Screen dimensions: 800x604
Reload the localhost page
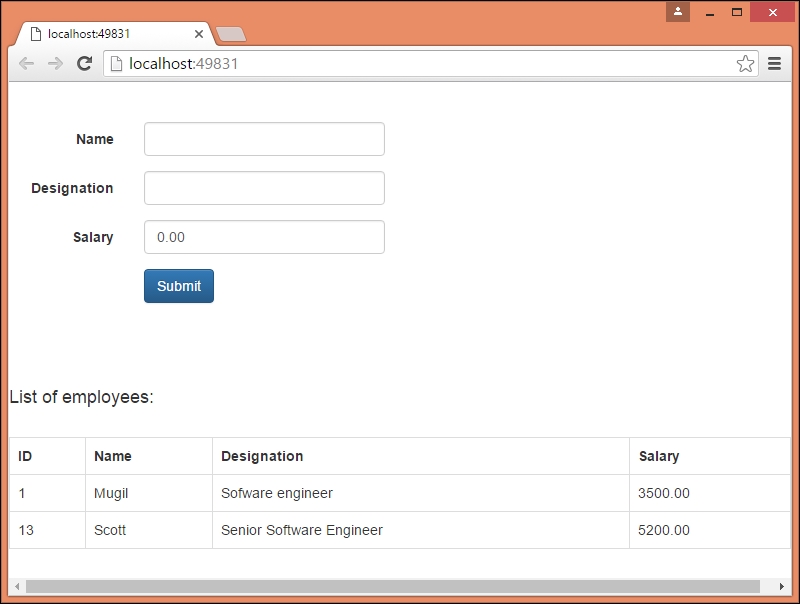point(84,63)
